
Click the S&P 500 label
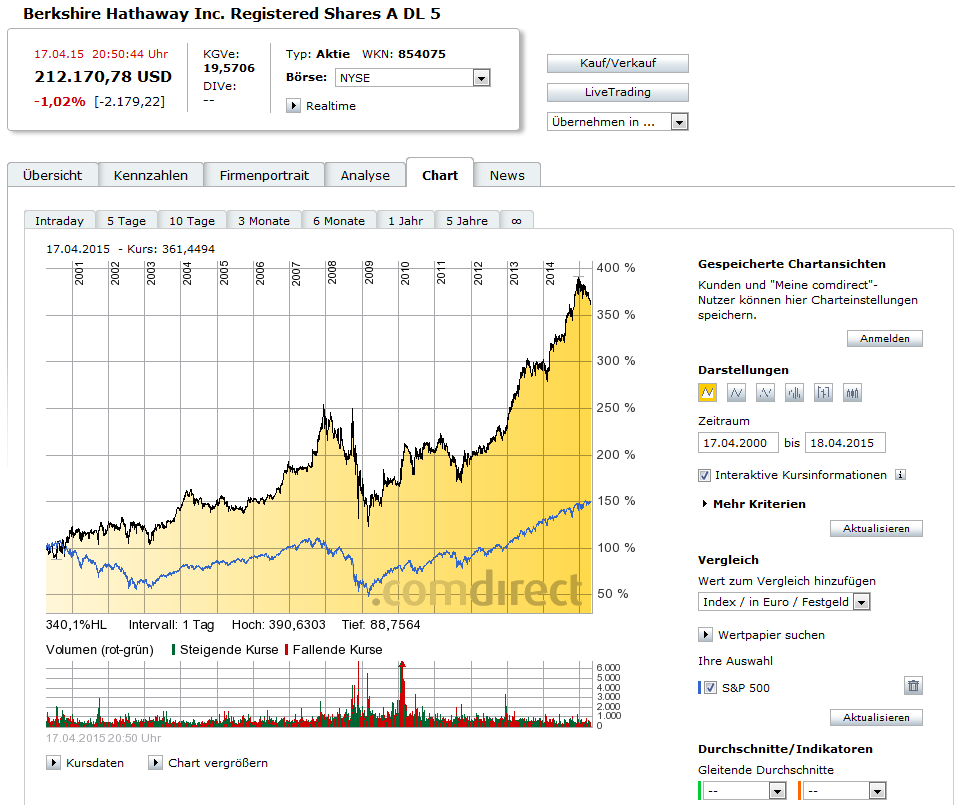(745, 688)
